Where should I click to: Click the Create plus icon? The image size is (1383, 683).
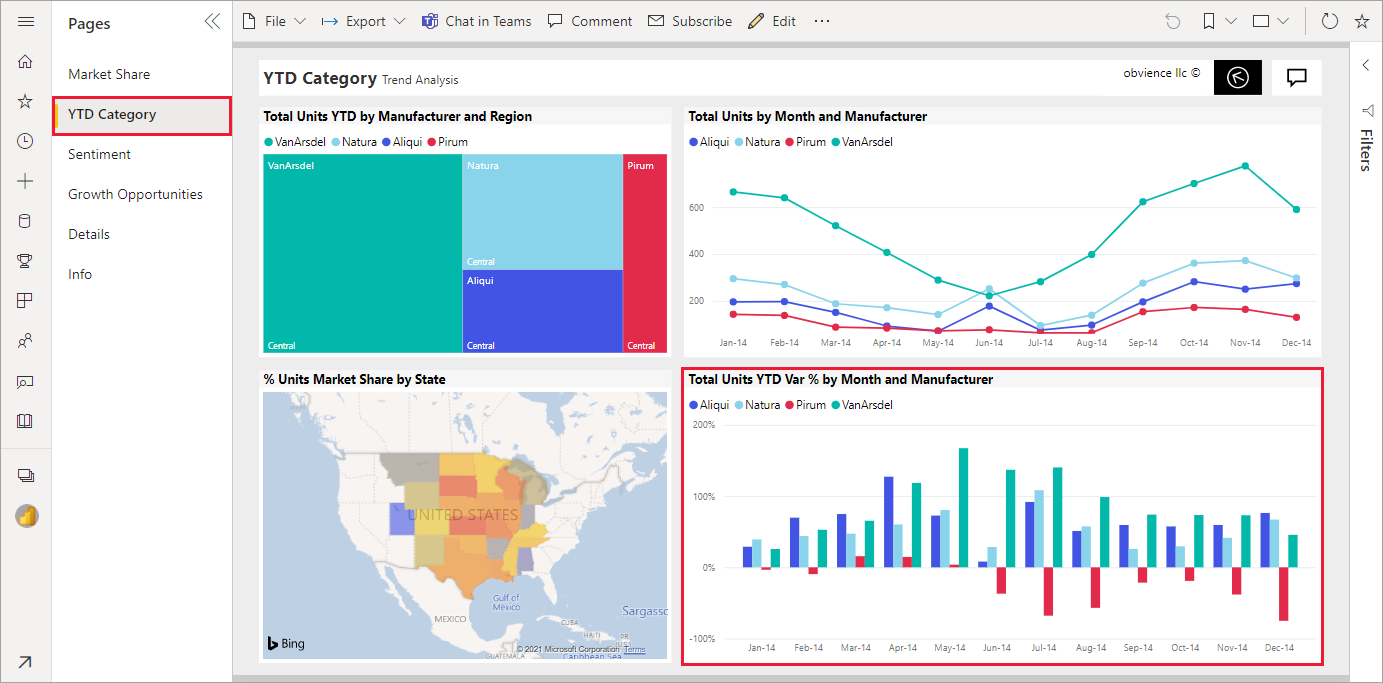[26, 181]
